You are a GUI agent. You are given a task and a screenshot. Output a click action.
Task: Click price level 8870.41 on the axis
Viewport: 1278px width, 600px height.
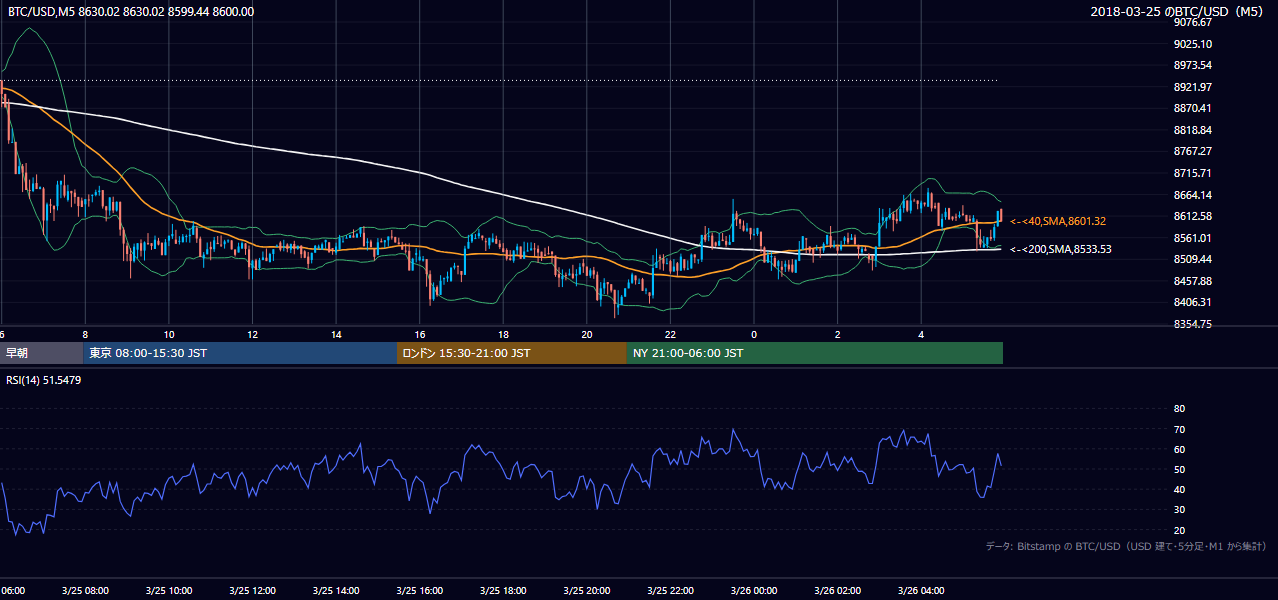[x=1193, y=108]
